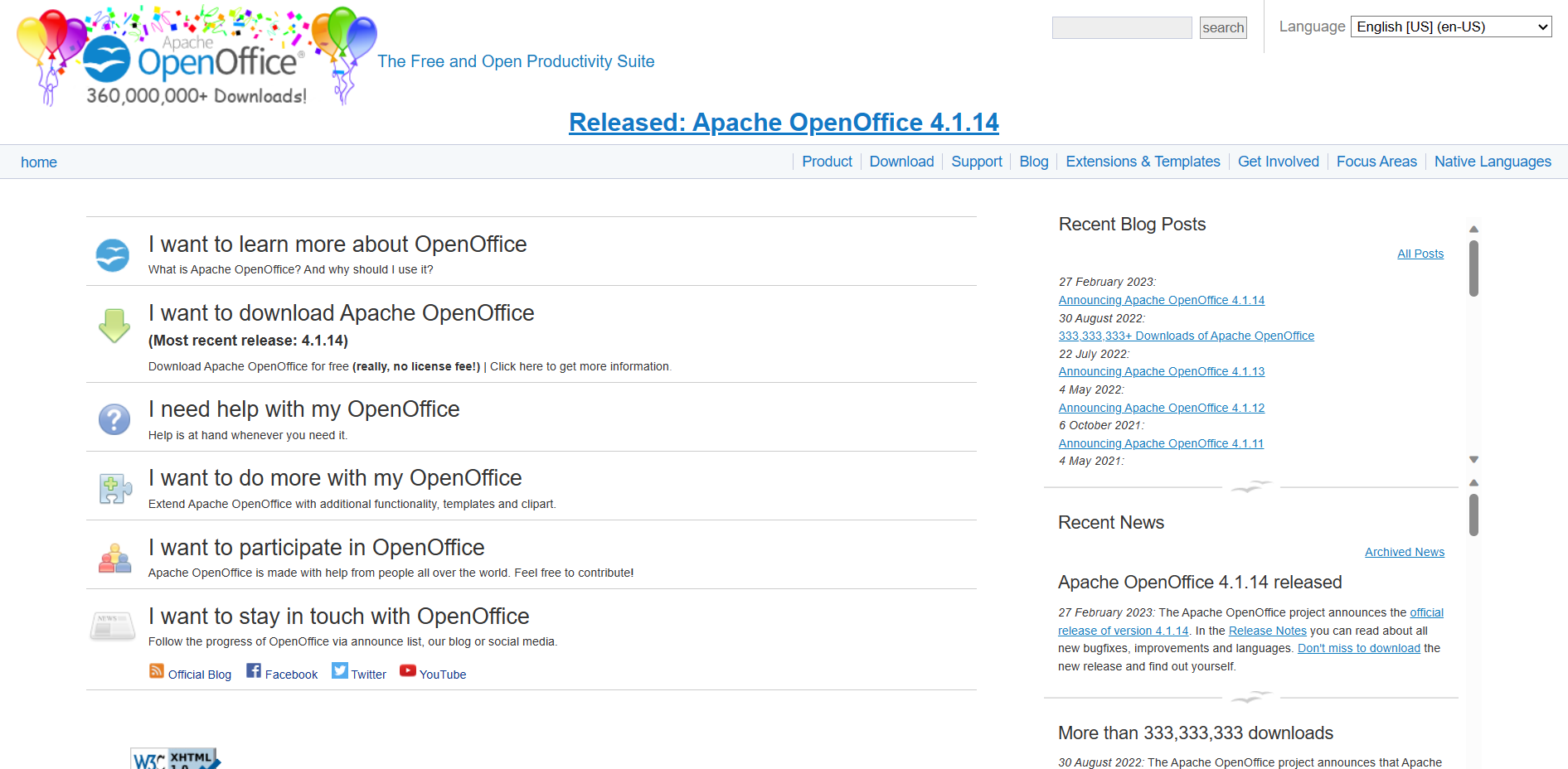This screenshot has width=1568, height=769.
Task: Open the Focus Areas menu item
Action: (x=1376, y=162)
